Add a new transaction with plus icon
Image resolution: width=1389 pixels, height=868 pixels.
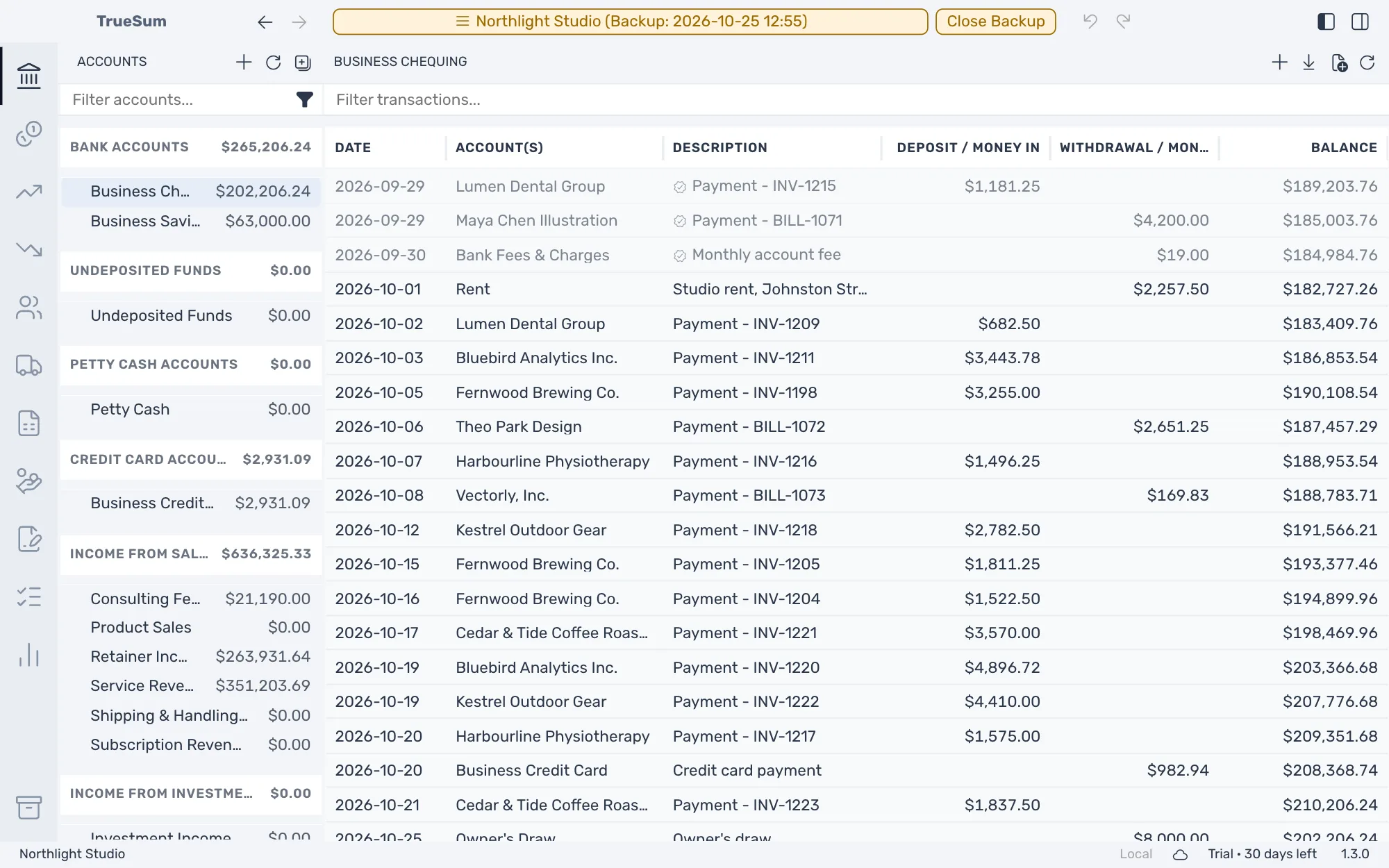point(1279,62)
